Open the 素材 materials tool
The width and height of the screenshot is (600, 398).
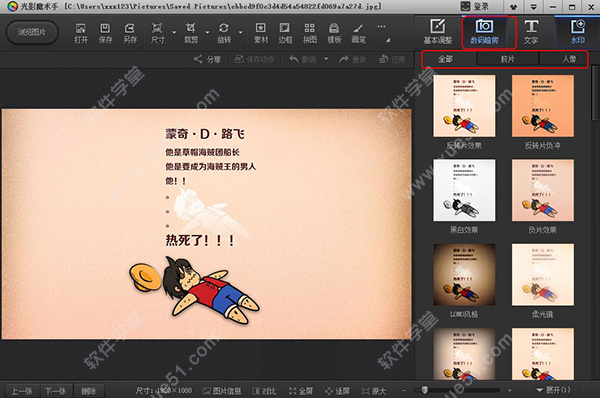[261, 33]
